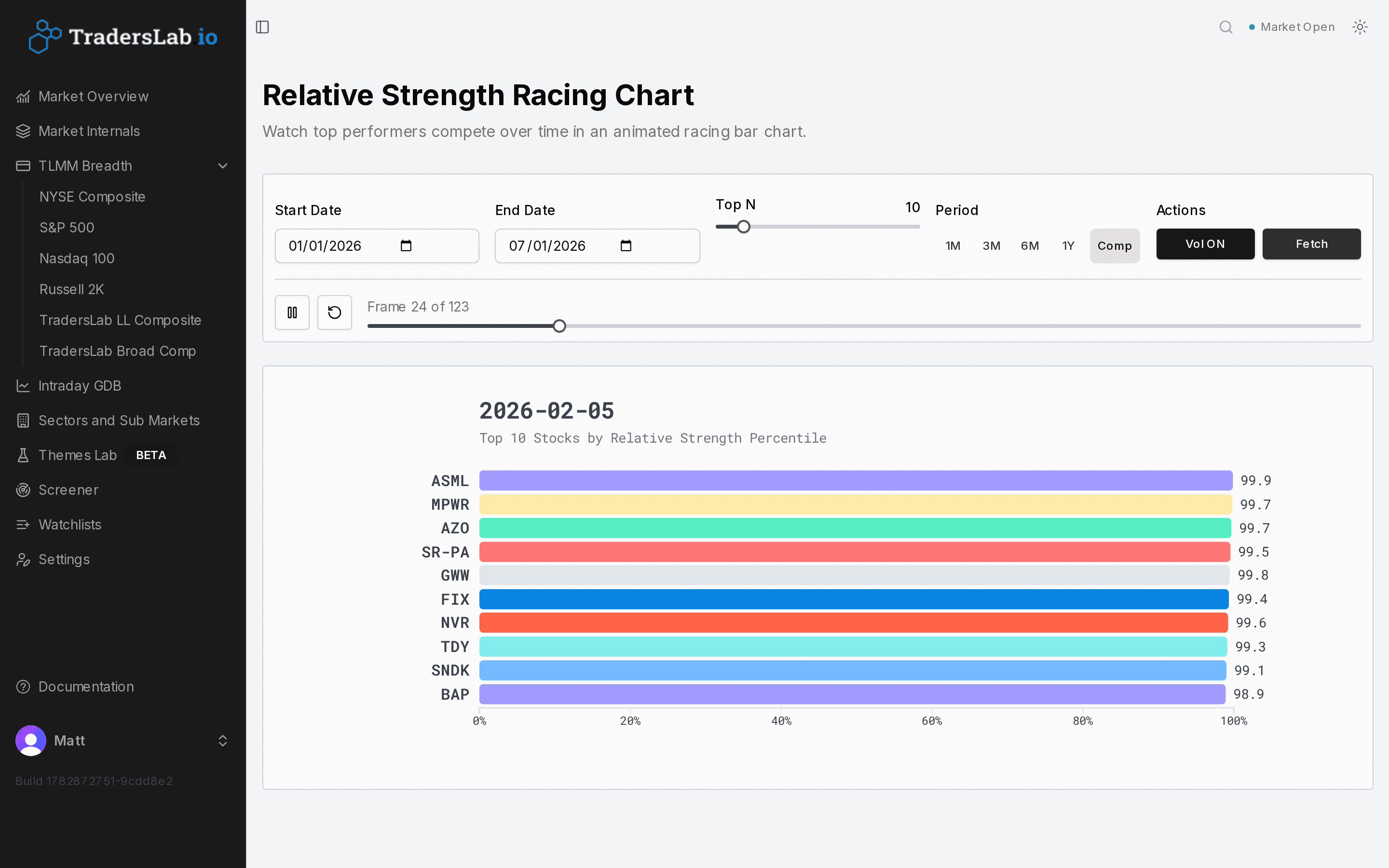
Task: Click the Screener target icon
Action: tap(23, 489)
